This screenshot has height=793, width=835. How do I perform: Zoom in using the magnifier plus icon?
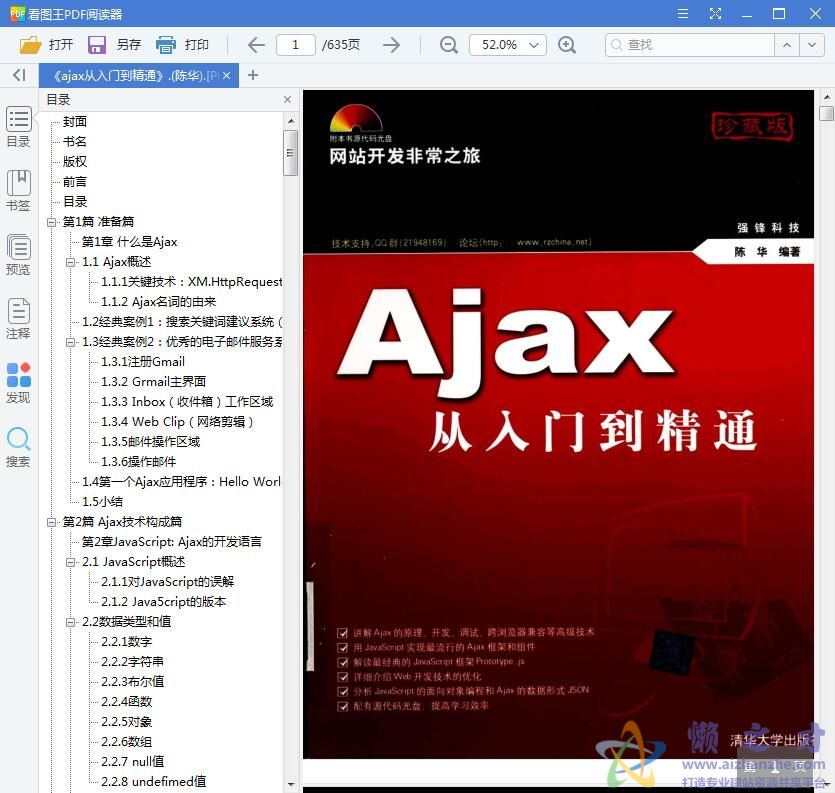(x=567, y=45)
